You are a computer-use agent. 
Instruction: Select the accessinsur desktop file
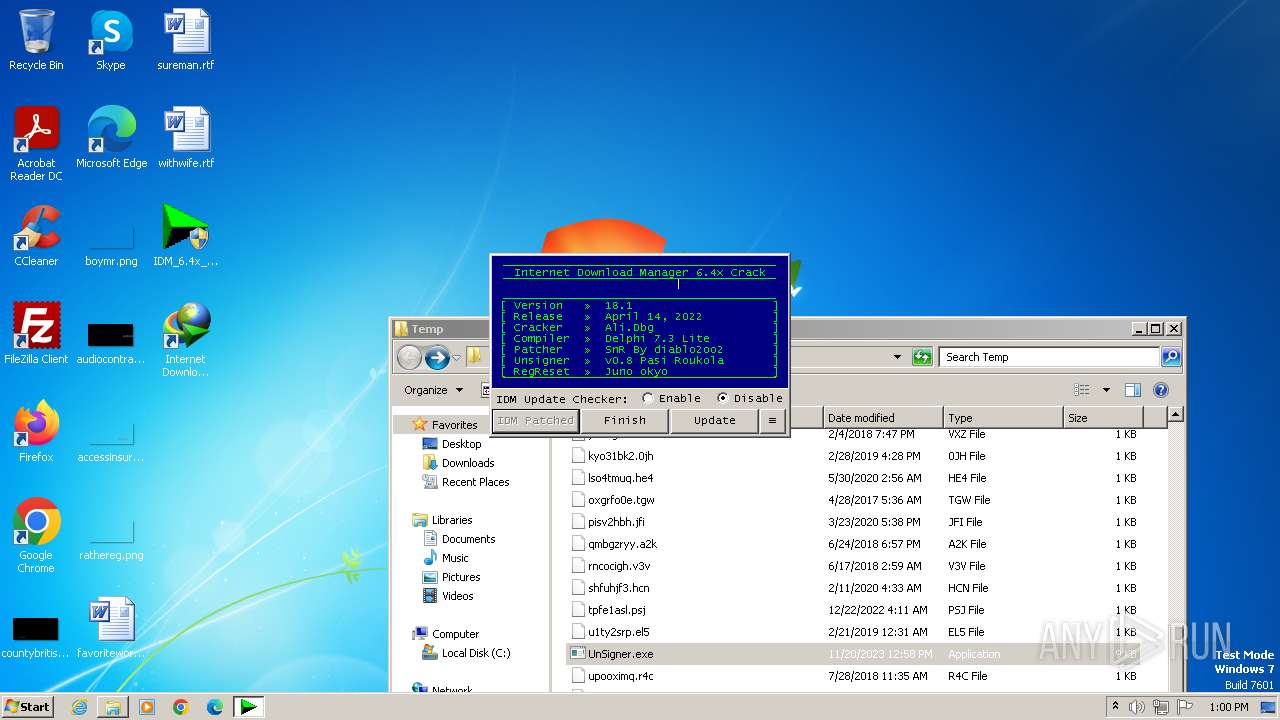pyautogui.click(x=111, y=440)
